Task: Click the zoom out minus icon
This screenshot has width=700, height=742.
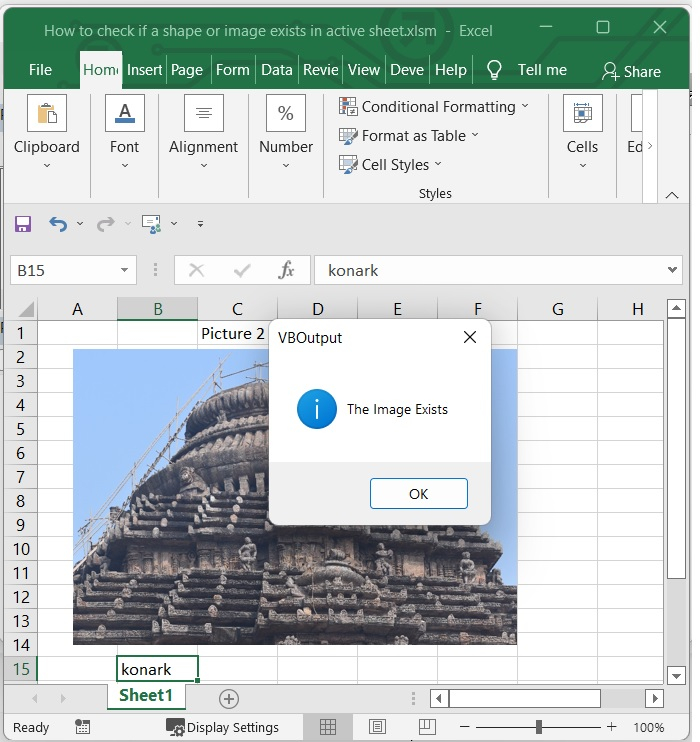Action: 465,727
